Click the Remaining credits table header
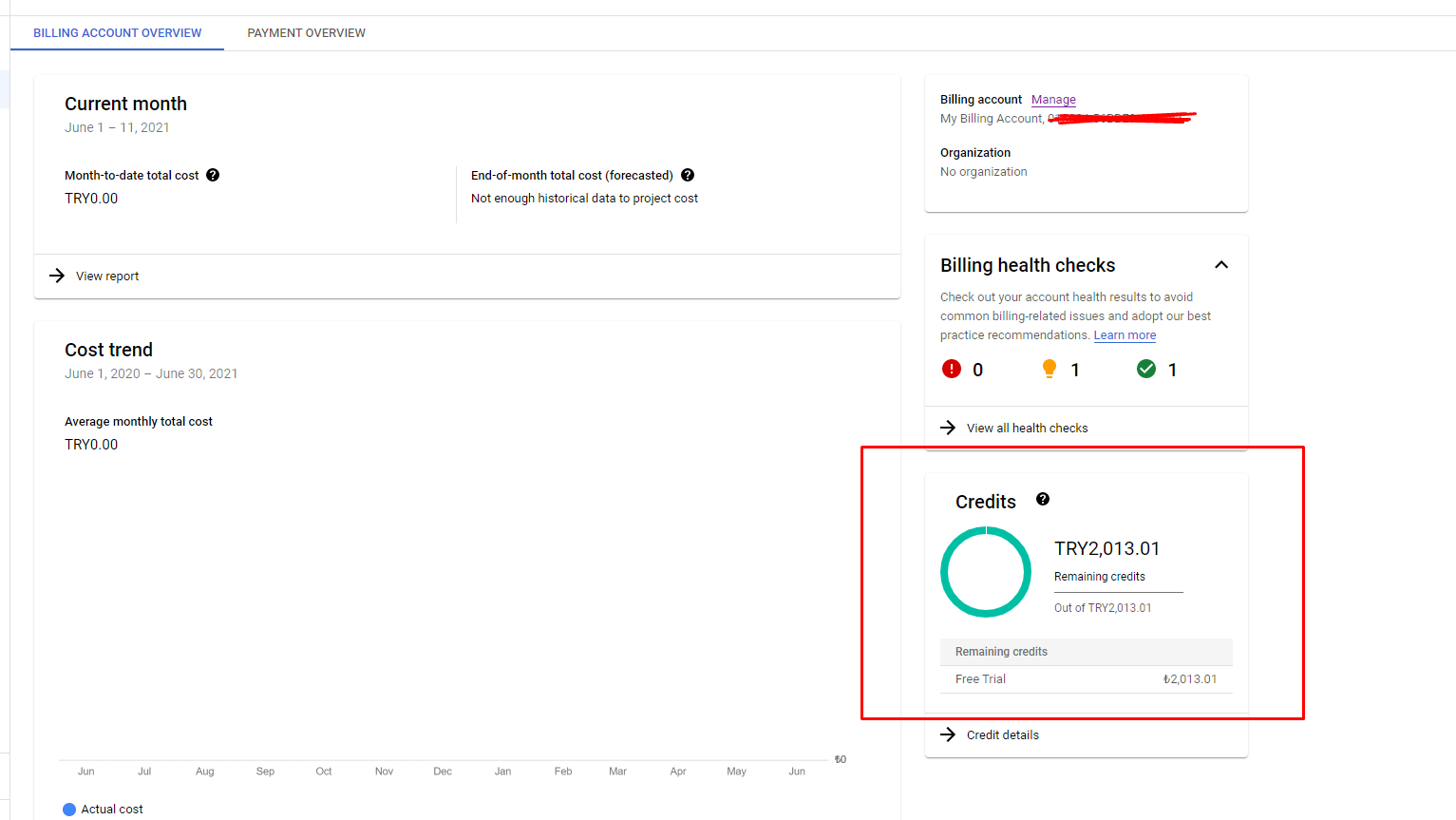This screenshot has height=820, width=1456. pyautogui.click(x=1087, y=652)
